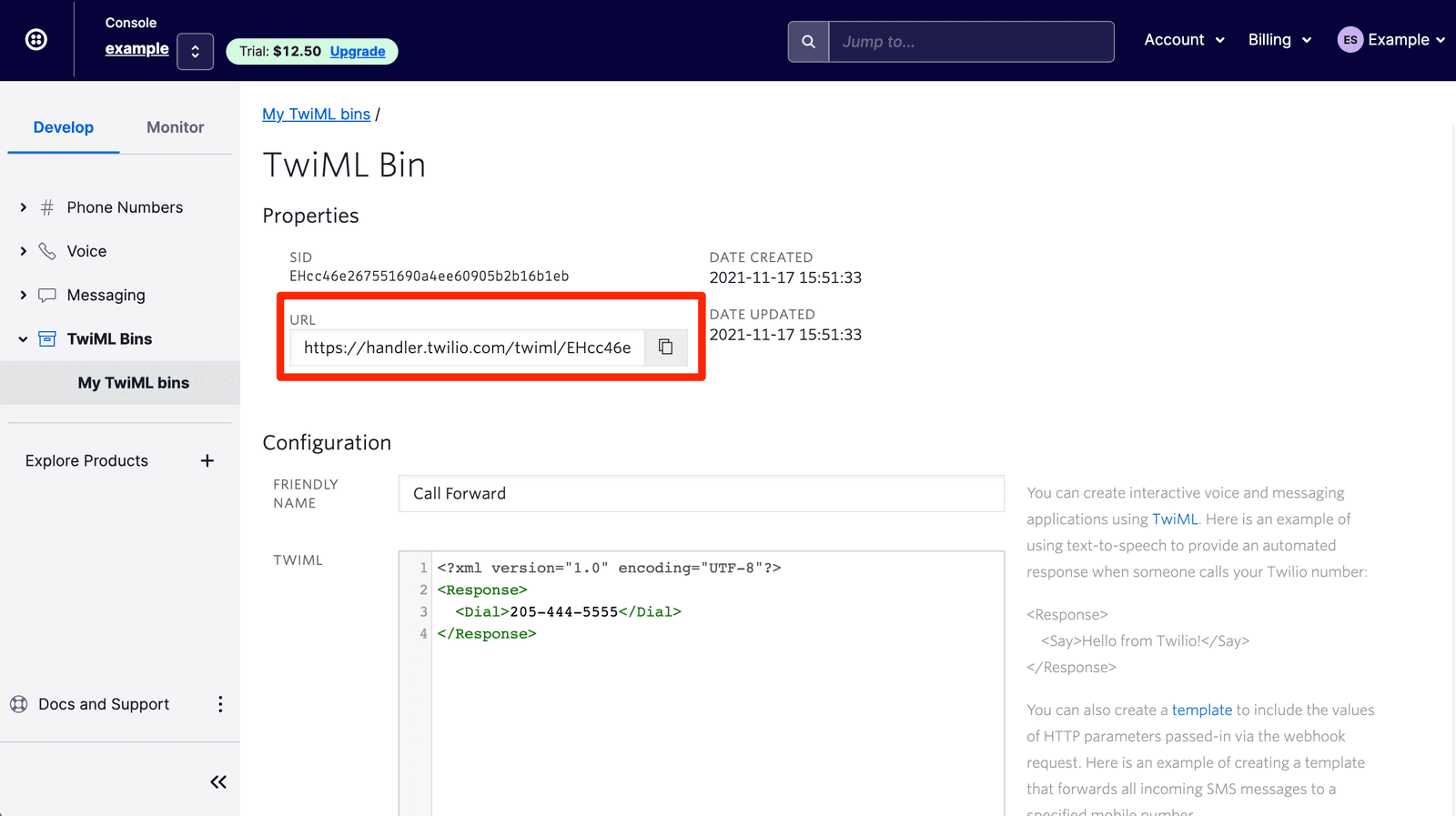Image resolution: width=1456 pixels, height=816 pixels.
Task: Collapse the sidebar with double-chevron icon
Action: point(218,781)
